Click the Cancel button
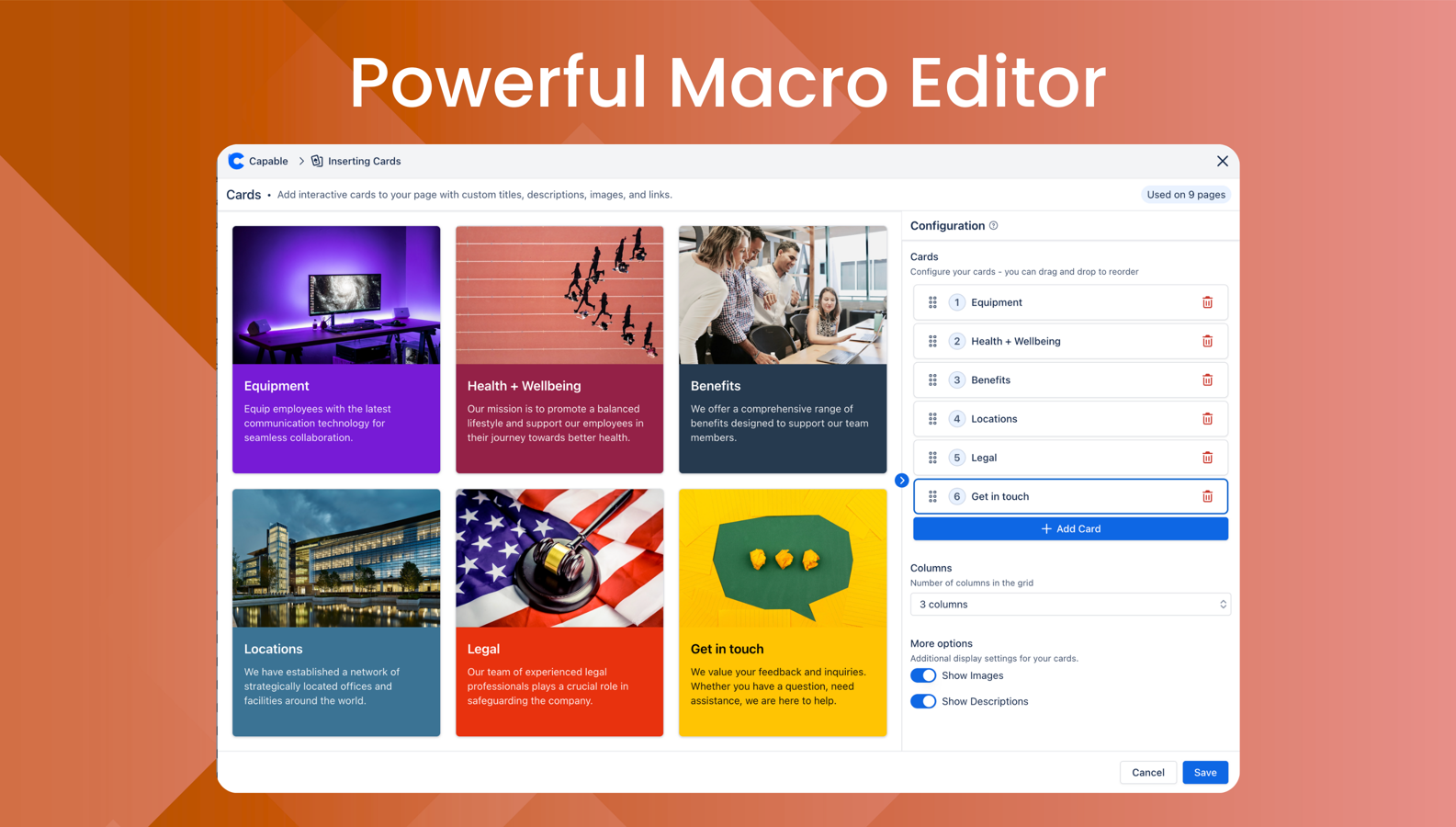Screen dimensions: 1456x827 click(1148, 773)
